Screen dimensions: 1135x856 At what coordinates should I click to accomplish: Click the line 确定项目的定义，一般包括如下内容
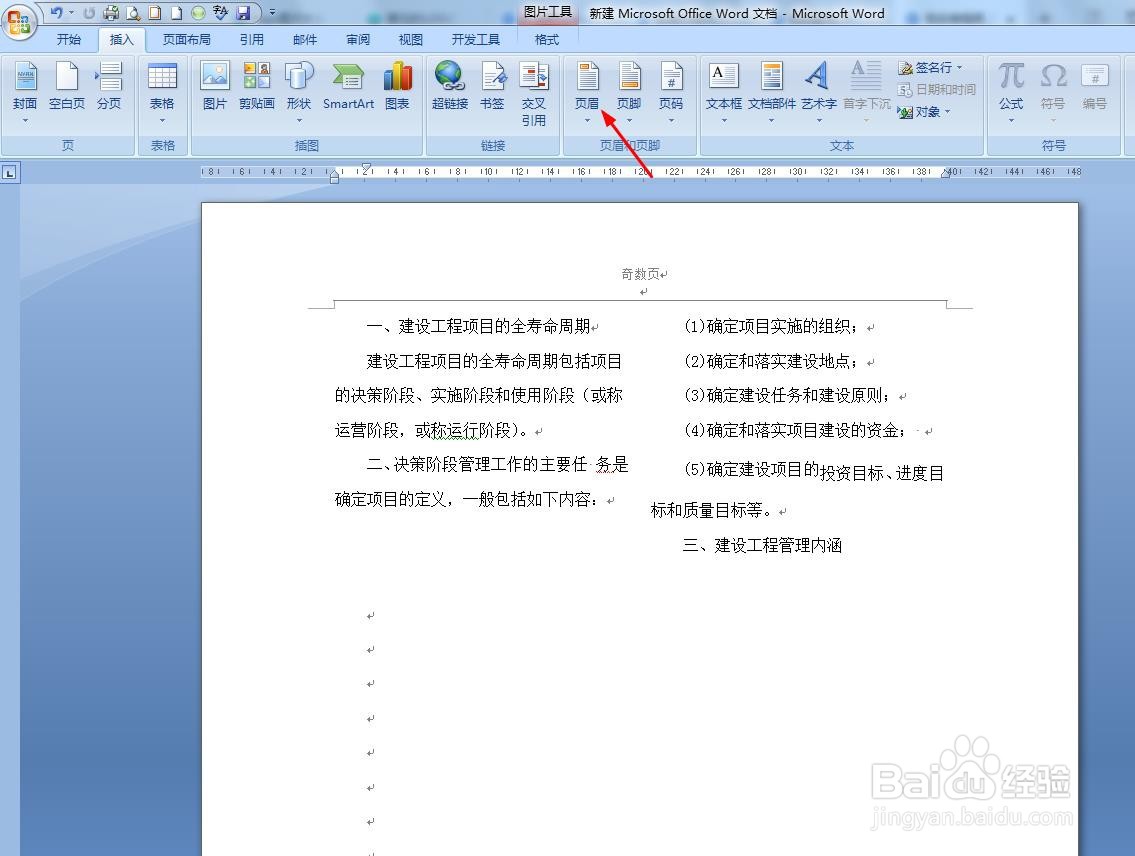468,500
